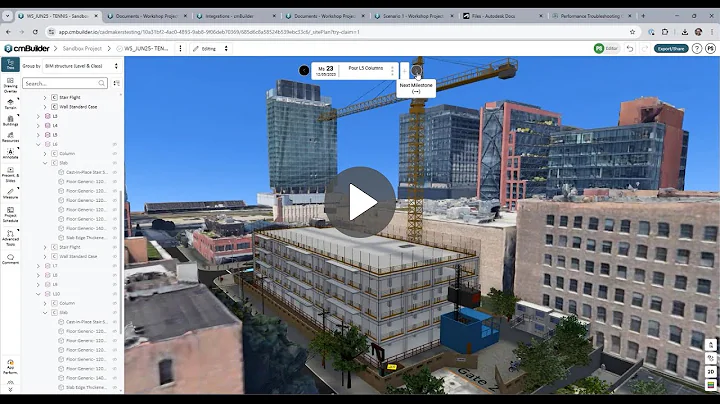Toggle visibility of L10 Column class
Screen dimensions: 720x404
coord(115,303)
